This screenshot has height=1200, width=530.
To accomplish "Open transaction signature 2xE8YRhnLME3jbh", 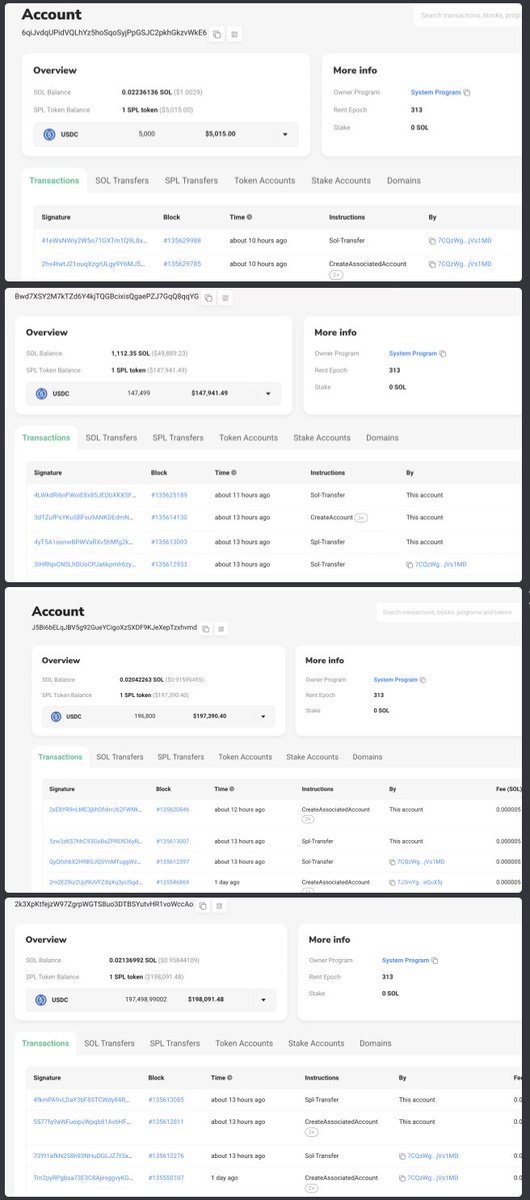I will tap(96, 808).
